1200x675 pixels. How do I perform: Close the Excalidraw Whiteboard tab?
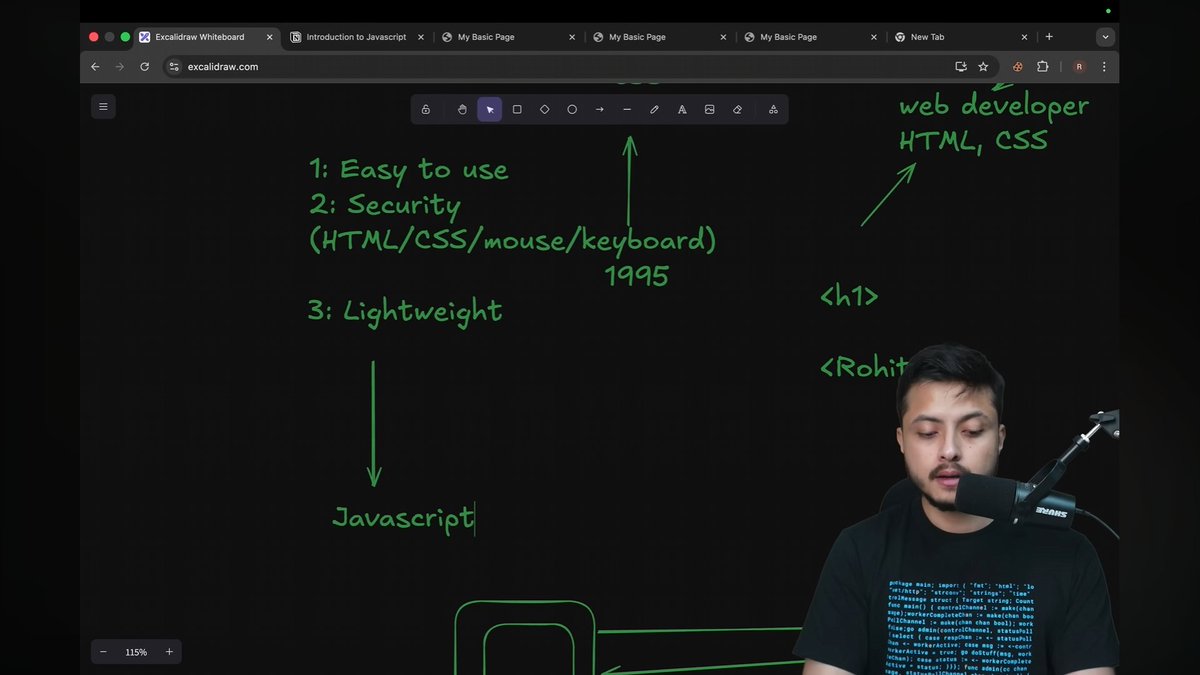270,37
